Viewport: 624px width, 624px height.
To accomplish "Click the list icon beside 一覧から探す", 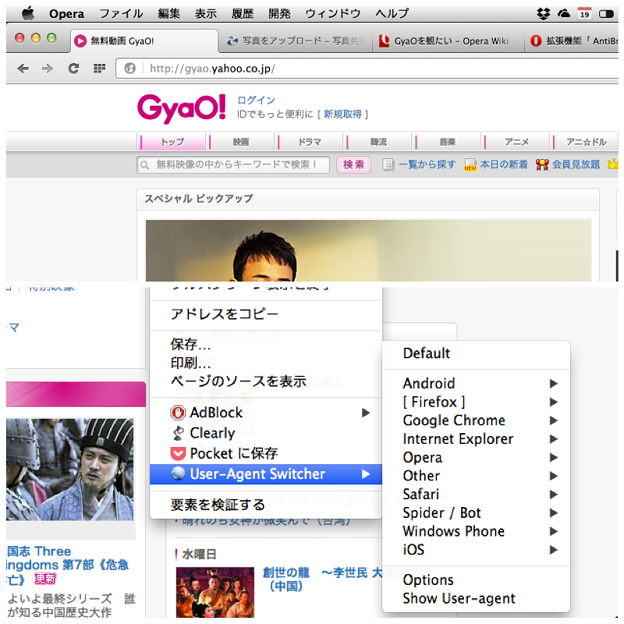I will (388, 164).
